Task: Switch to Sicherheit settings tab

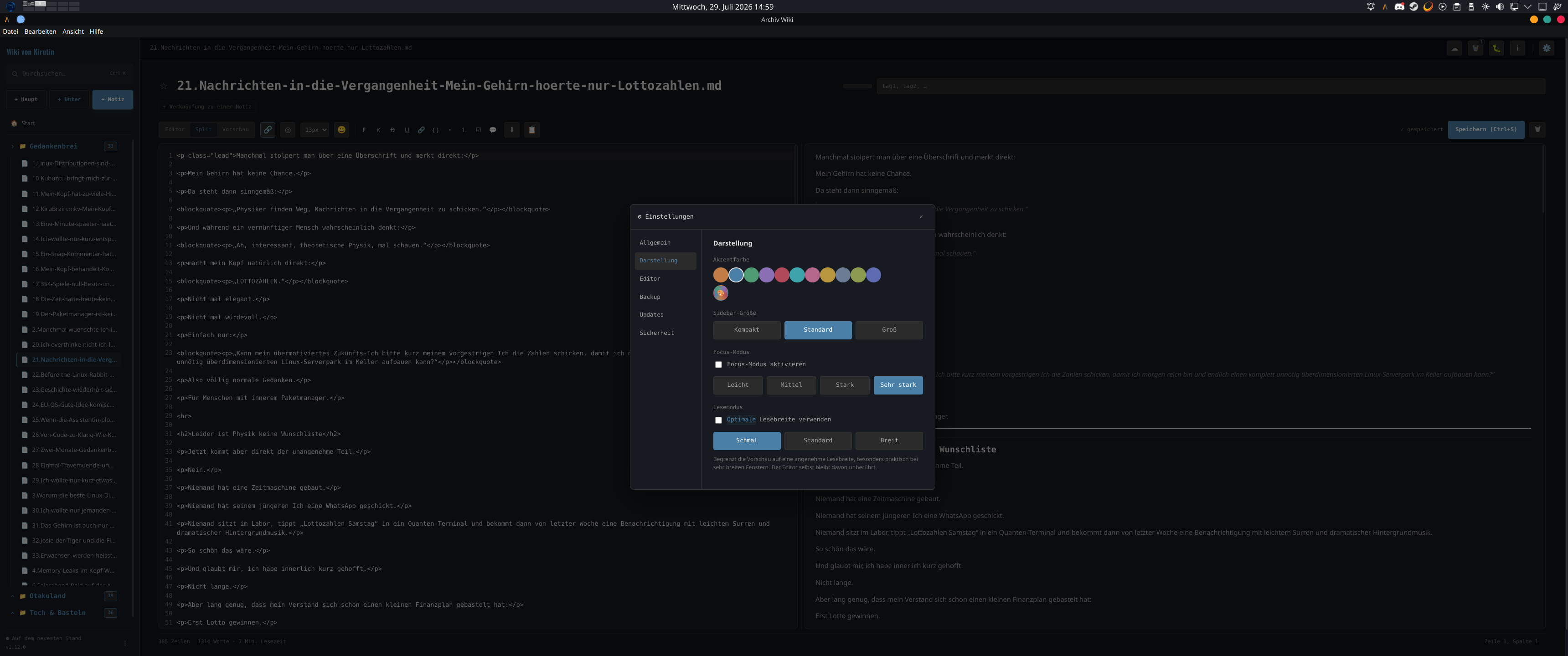Action: coord(665,333)
